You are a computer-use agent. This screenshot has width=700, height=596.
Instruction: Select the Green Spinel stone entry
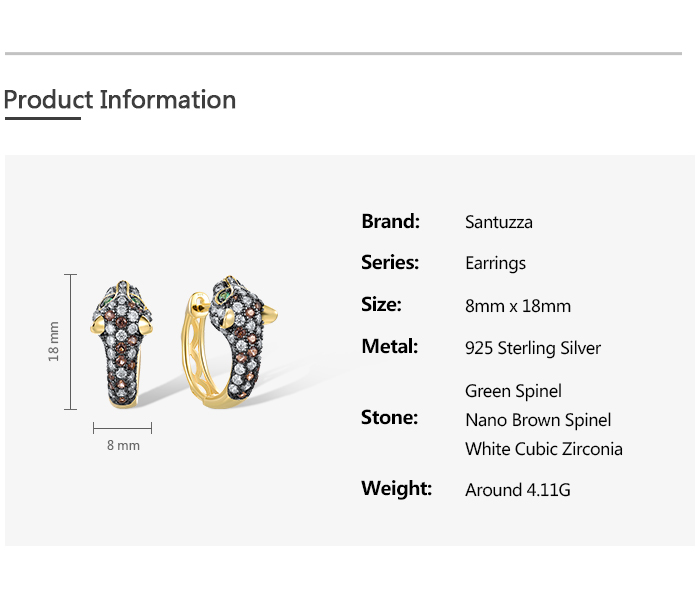pos(513,391)
